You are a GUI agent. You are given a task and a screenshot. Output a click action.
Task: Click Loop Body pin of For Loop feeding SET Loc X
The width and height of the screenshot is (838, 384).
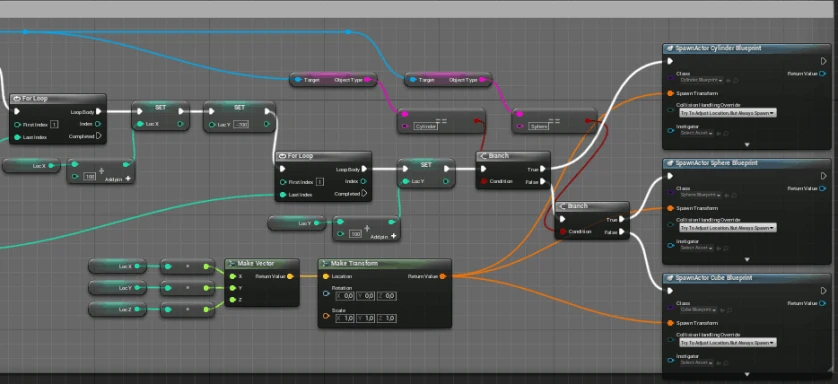(99, 112)
